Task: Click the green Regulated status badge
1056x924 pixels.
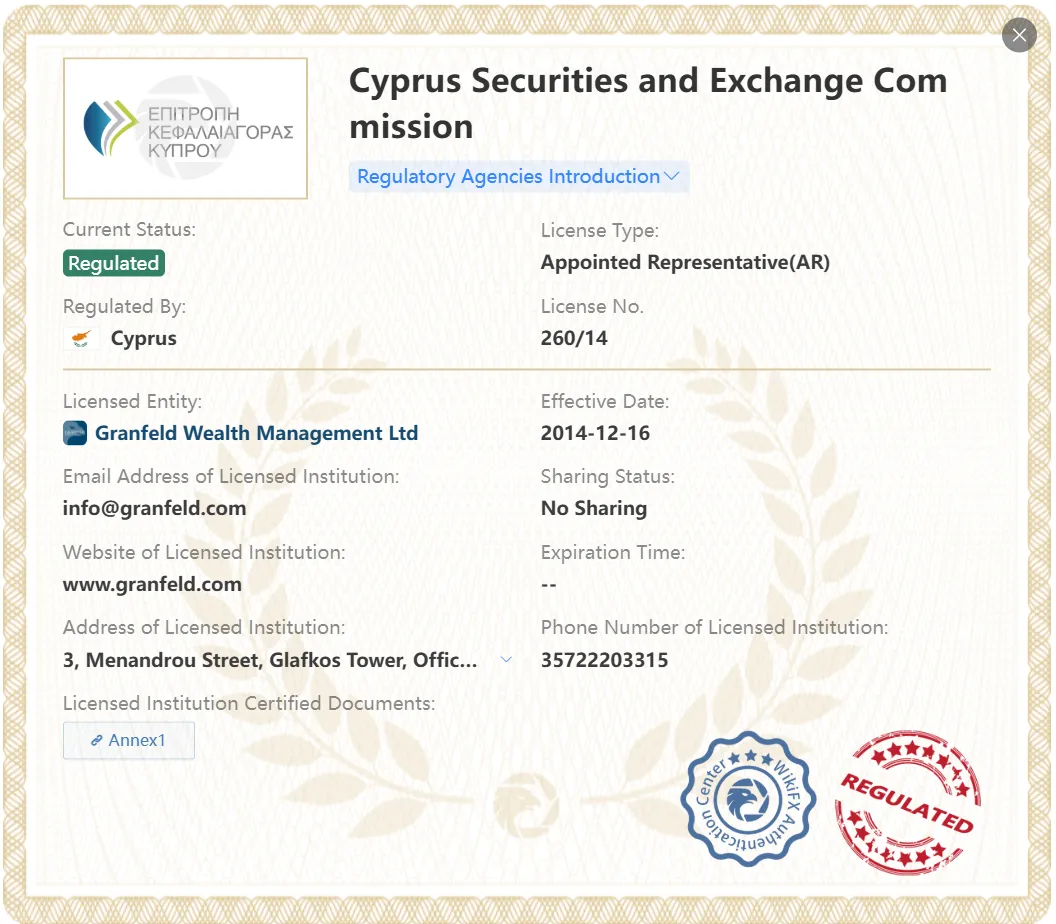Action: coord(114,263)
